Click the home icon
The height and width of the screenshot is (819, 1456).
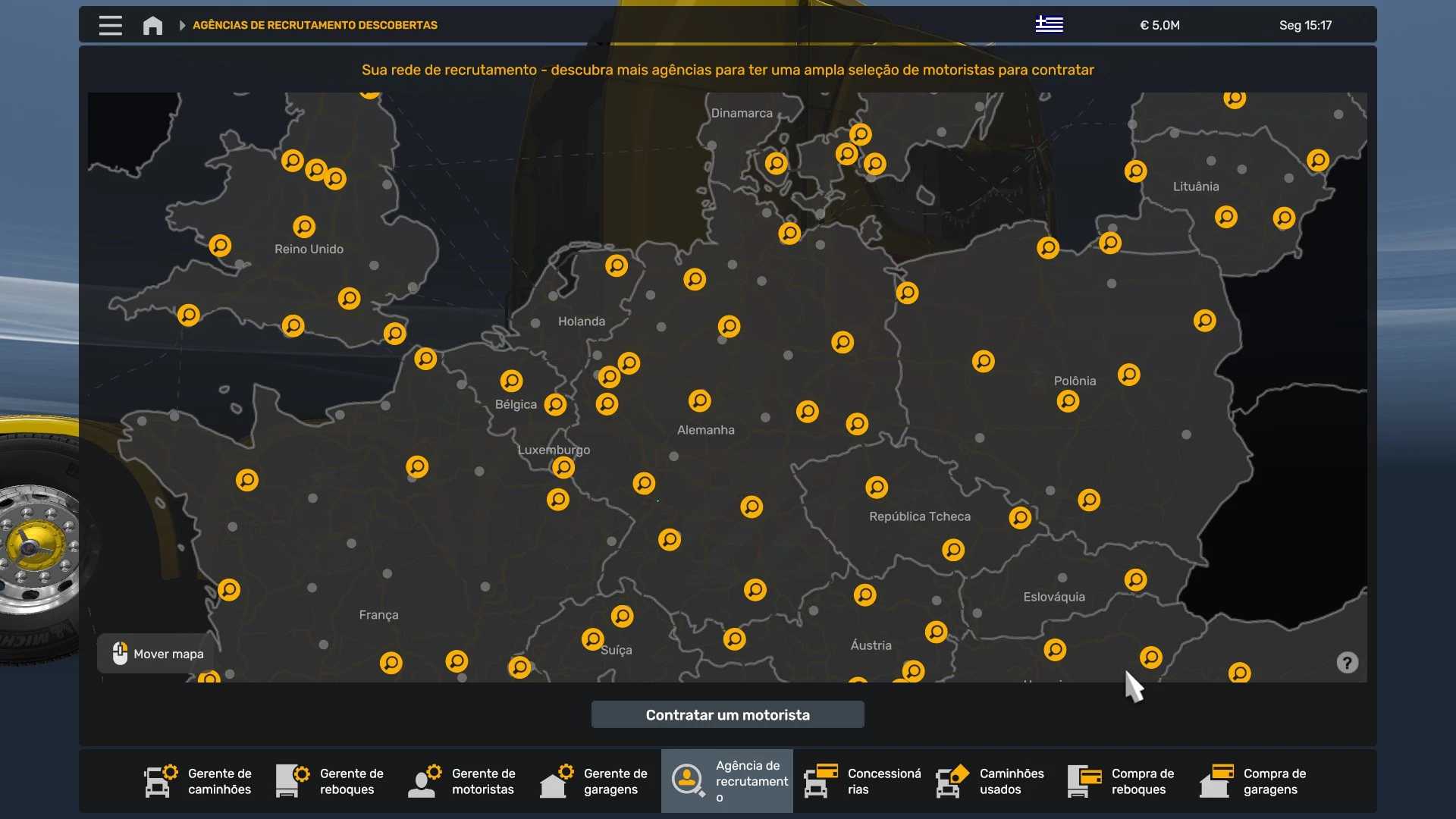152,25
